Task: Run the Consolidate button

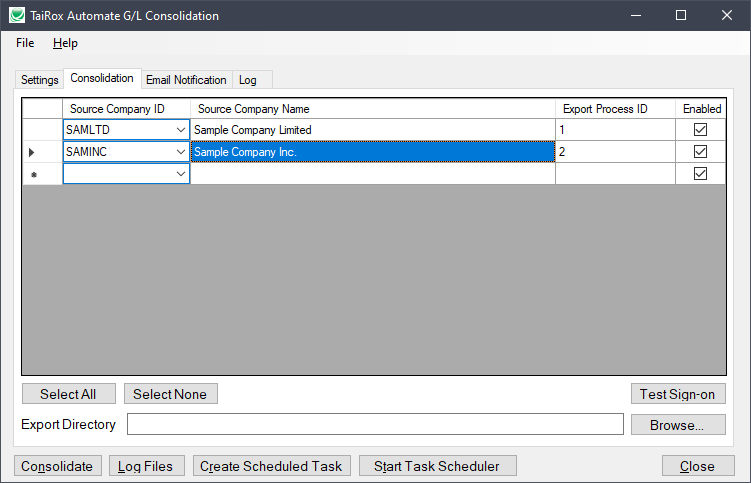Action: click(x=57, y=466)
